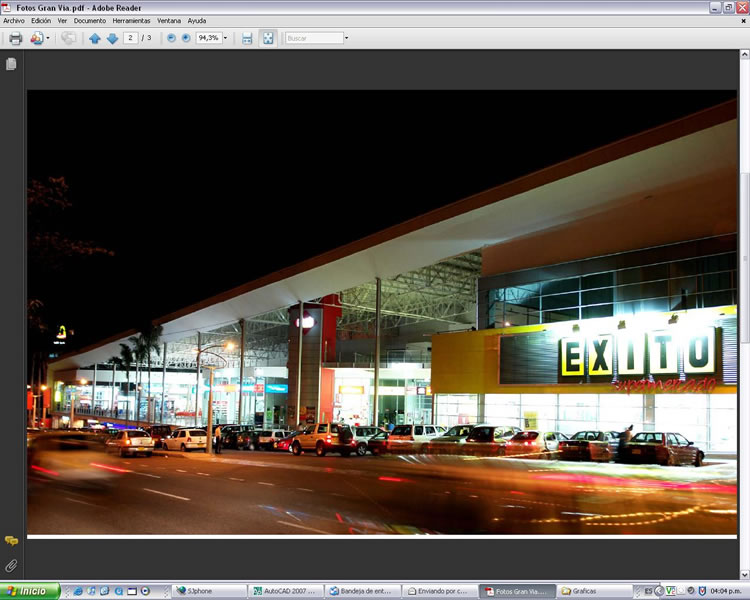
Task: Click the Print icon in toolbar
Action: click(x=15, y=38)
